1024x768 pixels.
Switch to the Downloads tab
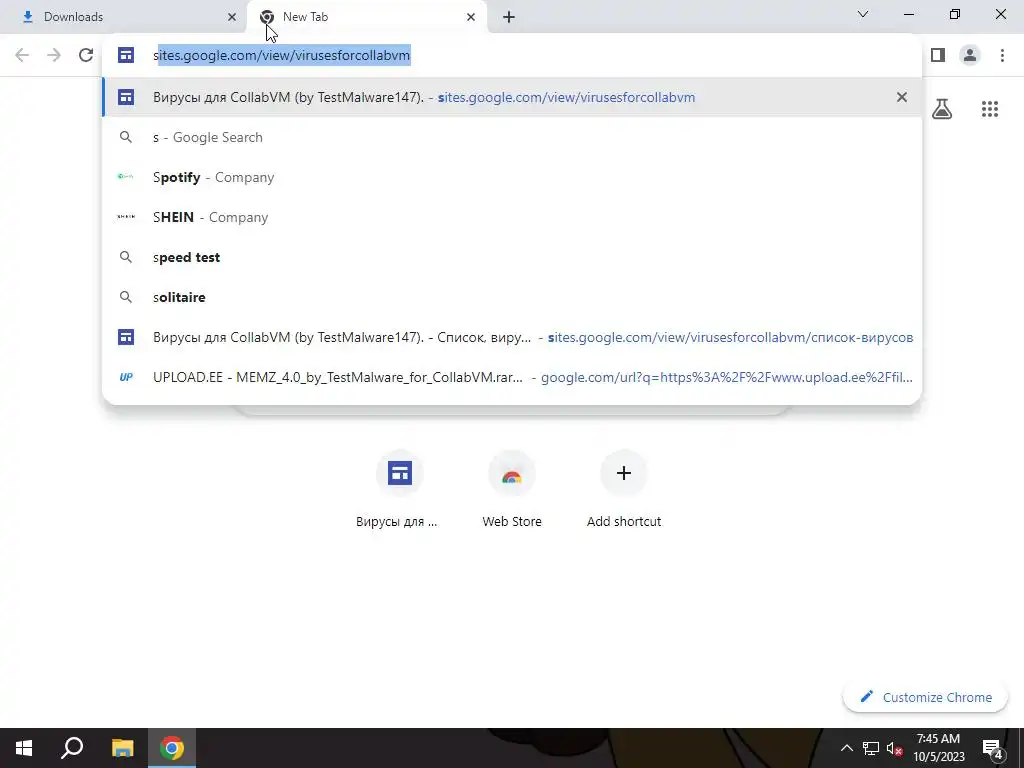[123, 17]
